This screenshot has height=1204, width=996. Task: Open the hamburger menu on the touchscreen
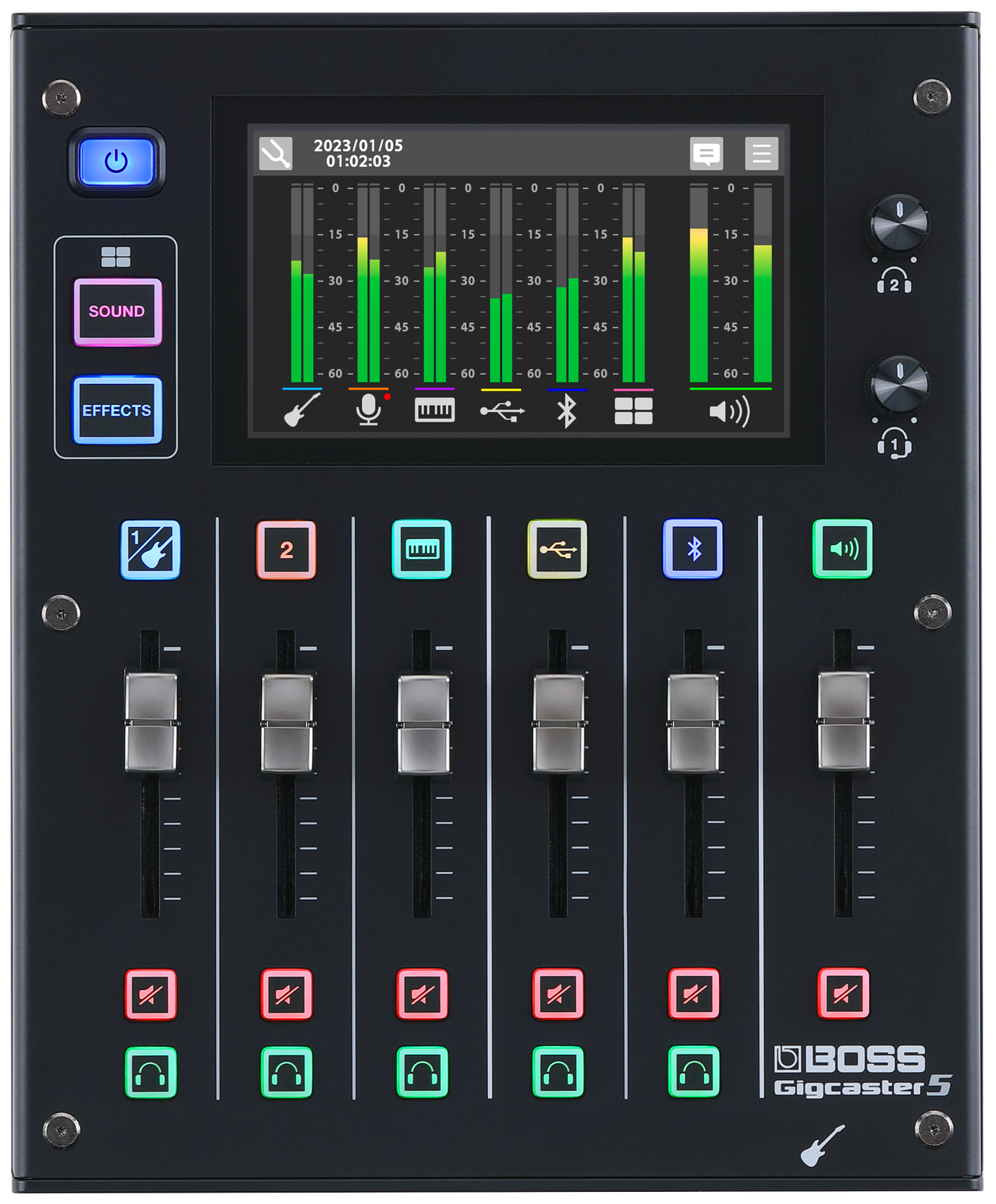point(761,154)
